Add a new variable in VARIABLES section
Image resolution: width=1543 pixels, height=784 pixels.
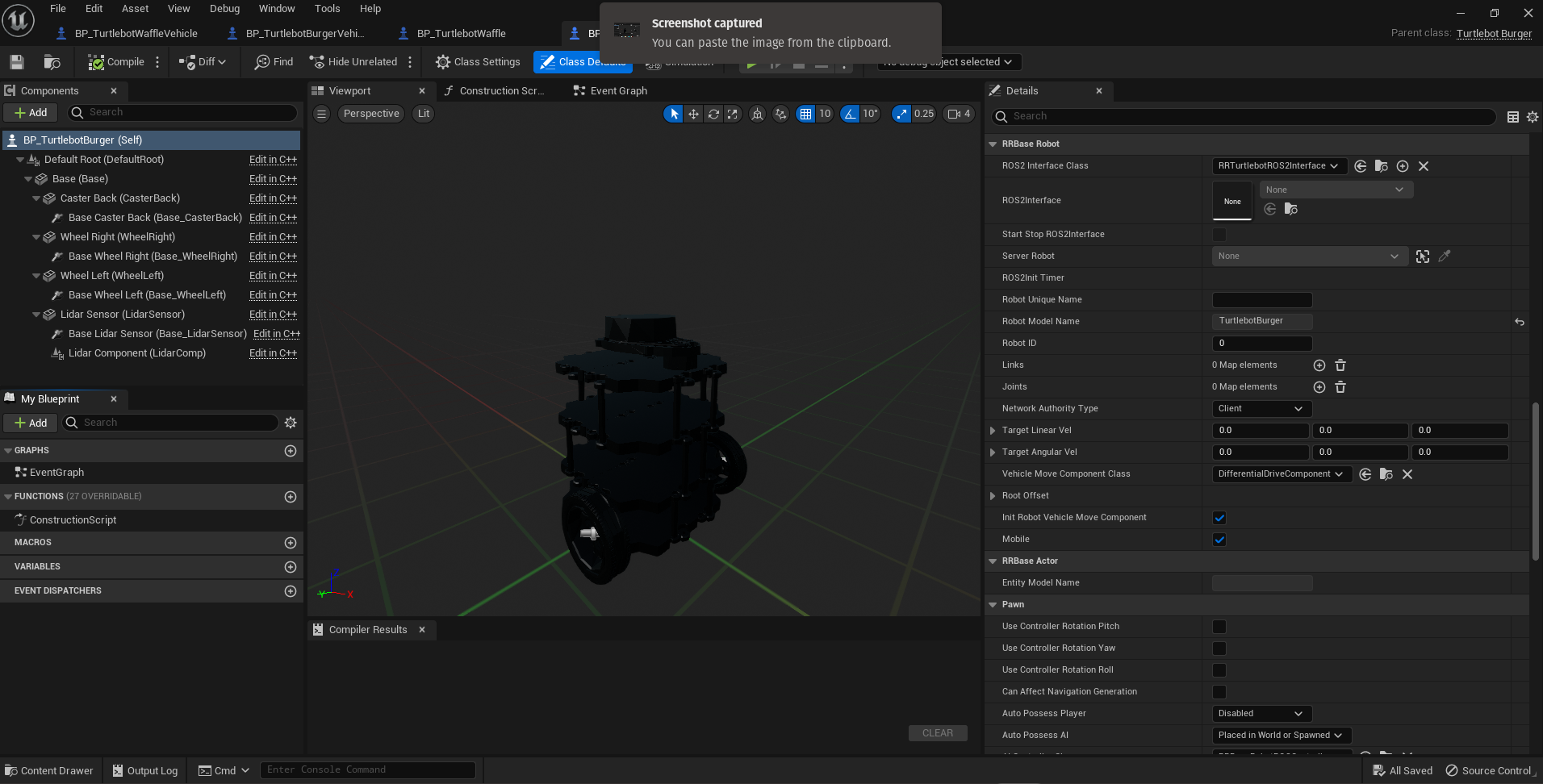coord(291,567)
